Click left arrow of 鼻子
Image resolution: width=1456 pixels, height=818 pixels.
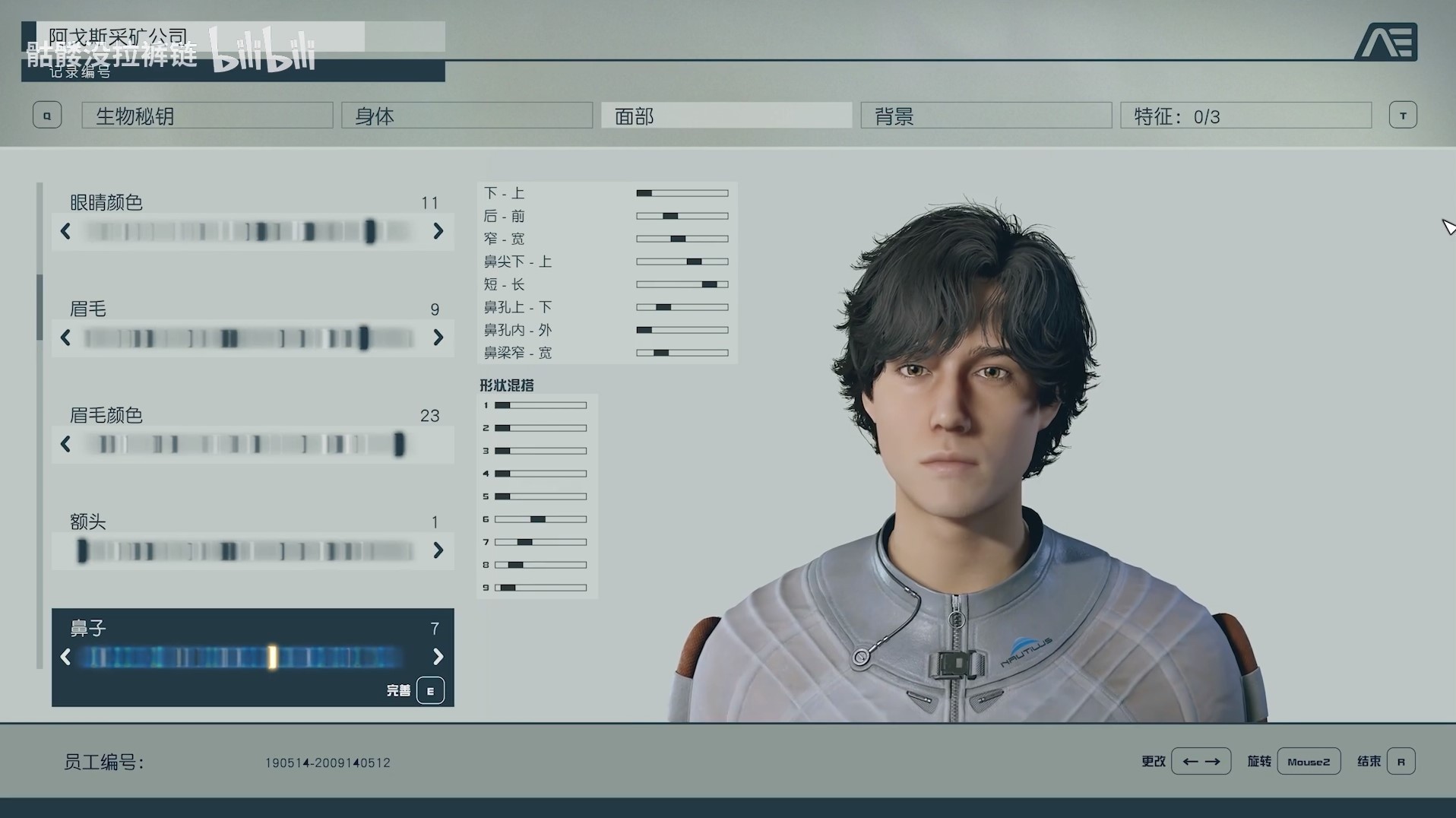(x=65, y=657)
